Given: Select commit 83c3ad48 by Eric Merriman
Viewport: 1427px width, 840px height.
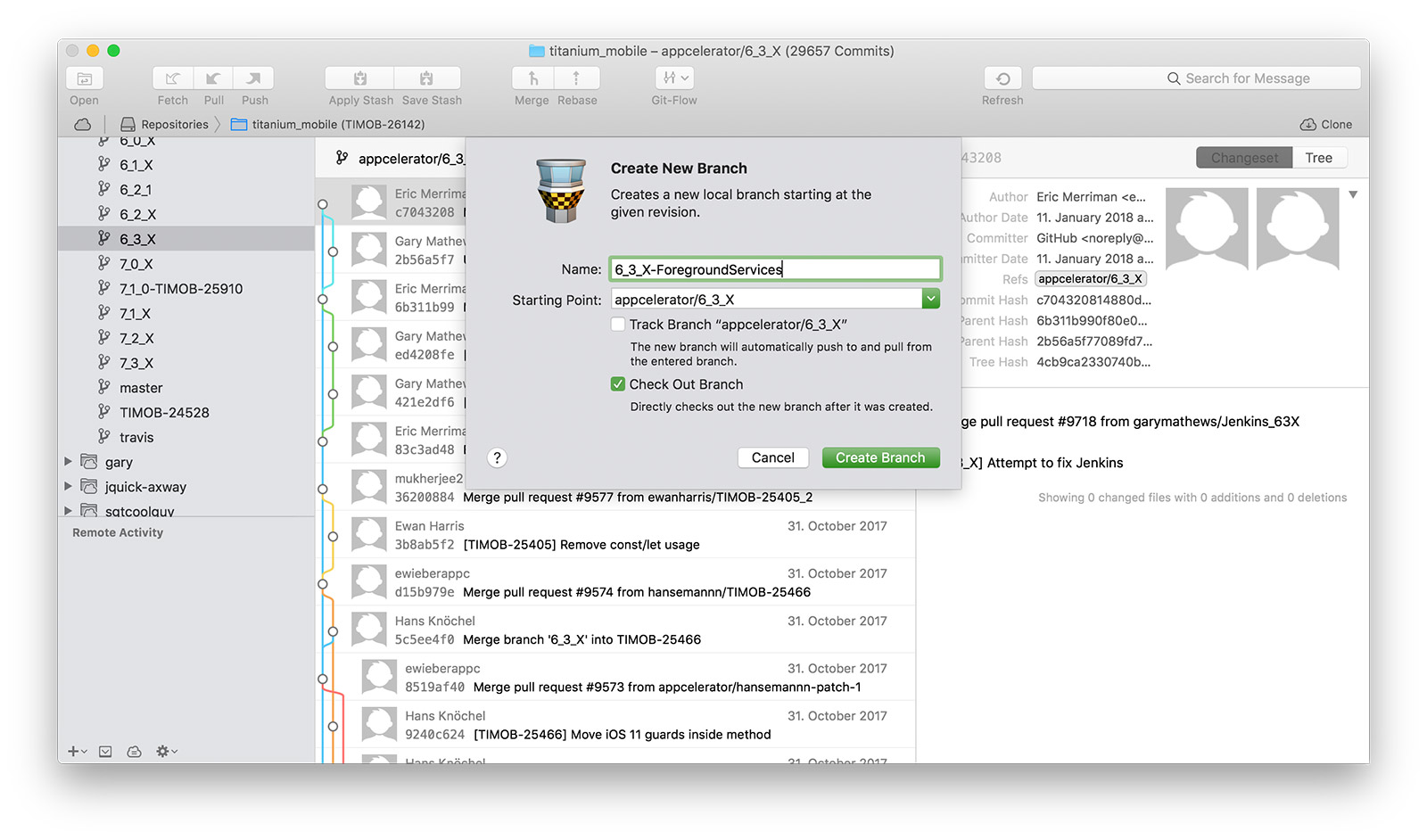Looking at the screenshot, I should pyautogui.click(x=392, y=441).
